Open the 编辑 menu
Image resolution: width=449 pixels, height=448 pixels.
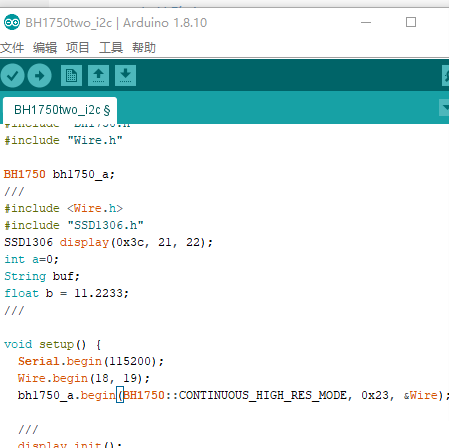[45, 48]
